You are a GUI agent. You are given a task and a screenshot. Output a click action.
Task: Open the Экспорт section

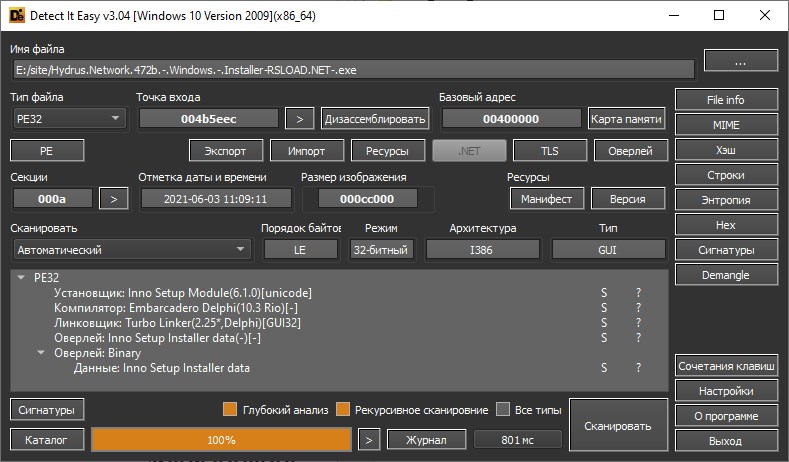pyautogui.click(x=225, y=150)
